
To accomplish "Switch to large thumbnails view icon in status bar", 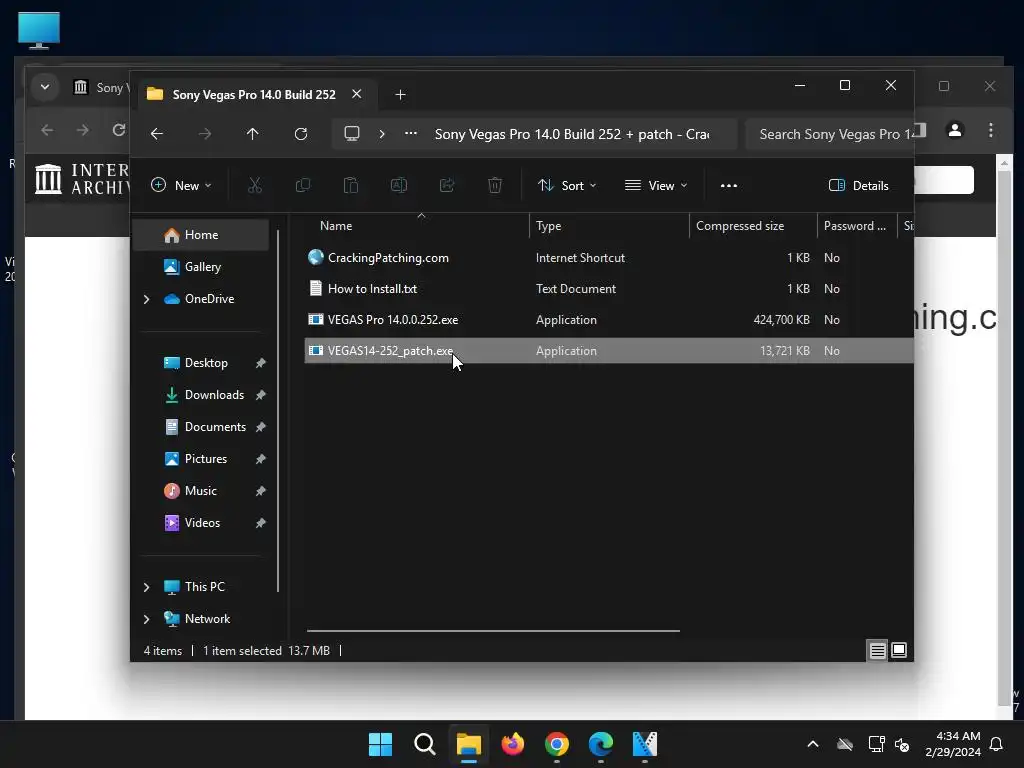I will tap(899, 650).
